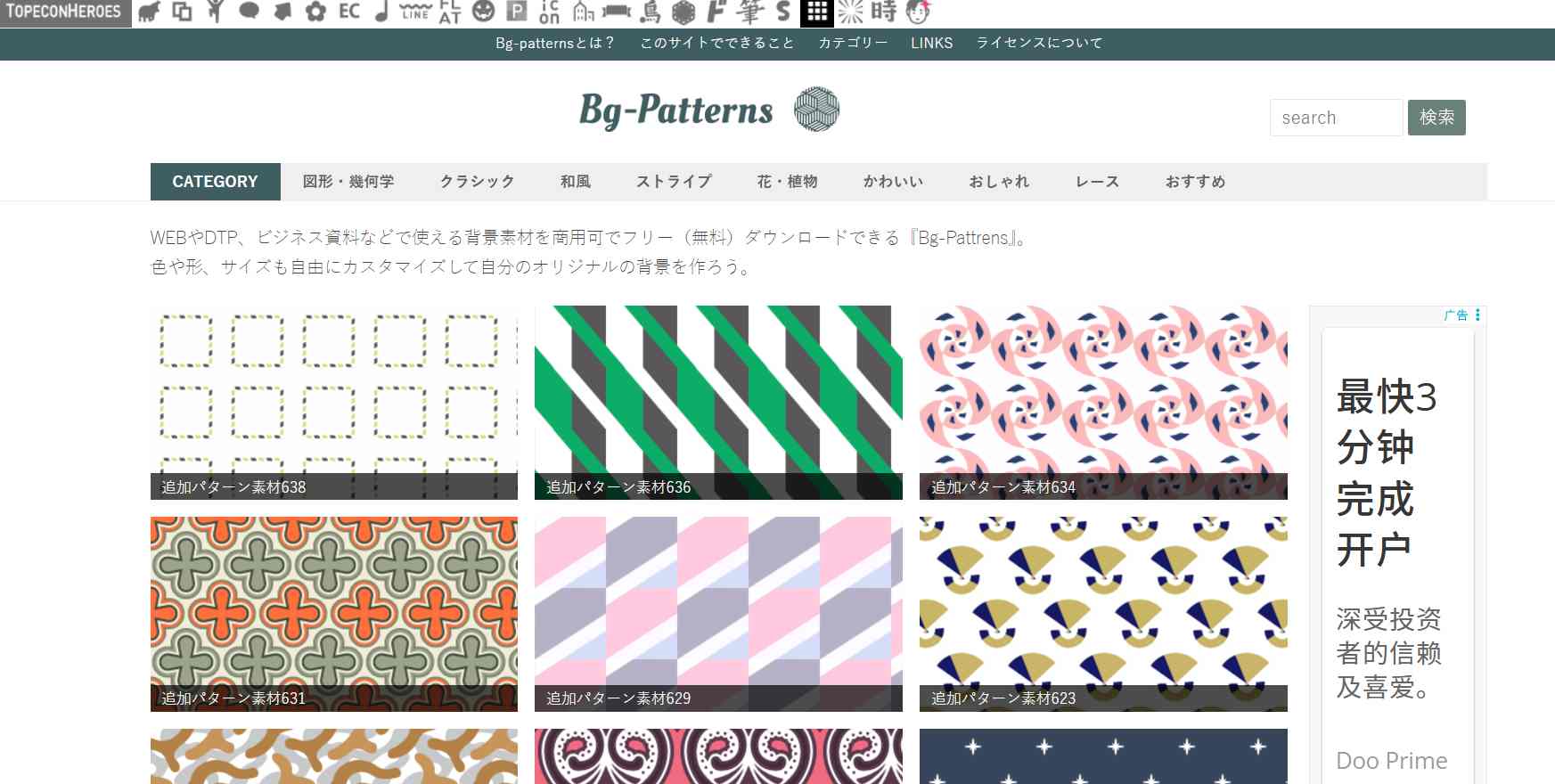Open pattern 634 pink swirl thumbnail
Screen dimensions: 1555x784
(x=1103, y=403)
